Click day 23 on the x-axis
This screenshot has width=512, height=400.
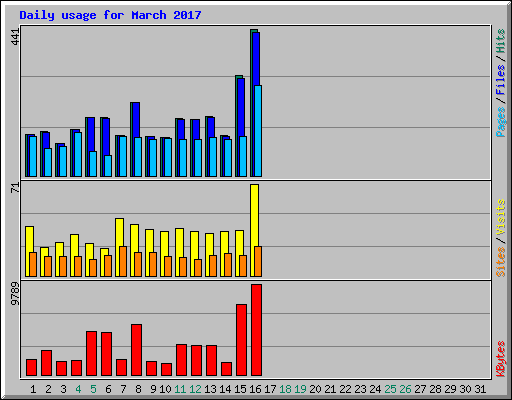pos(360,389)
